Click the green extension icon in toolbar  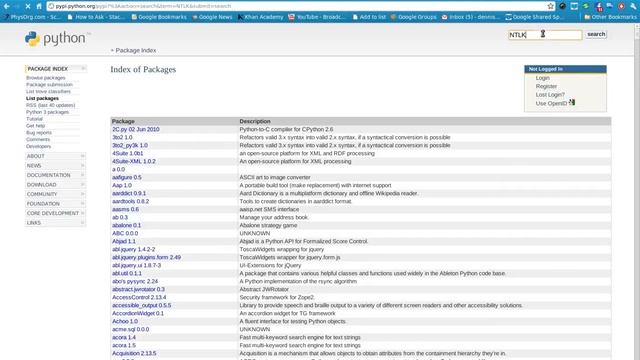click(x=586, y=6)
